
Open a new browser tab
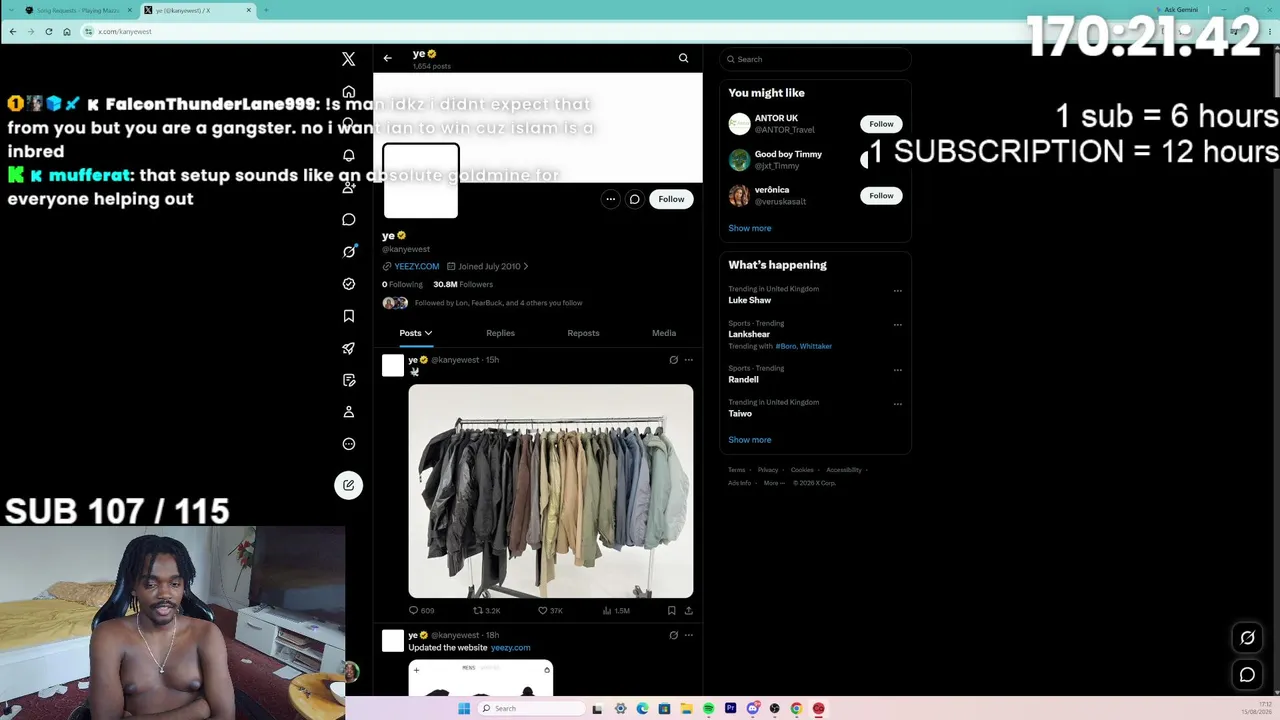(x=265, y=10)
